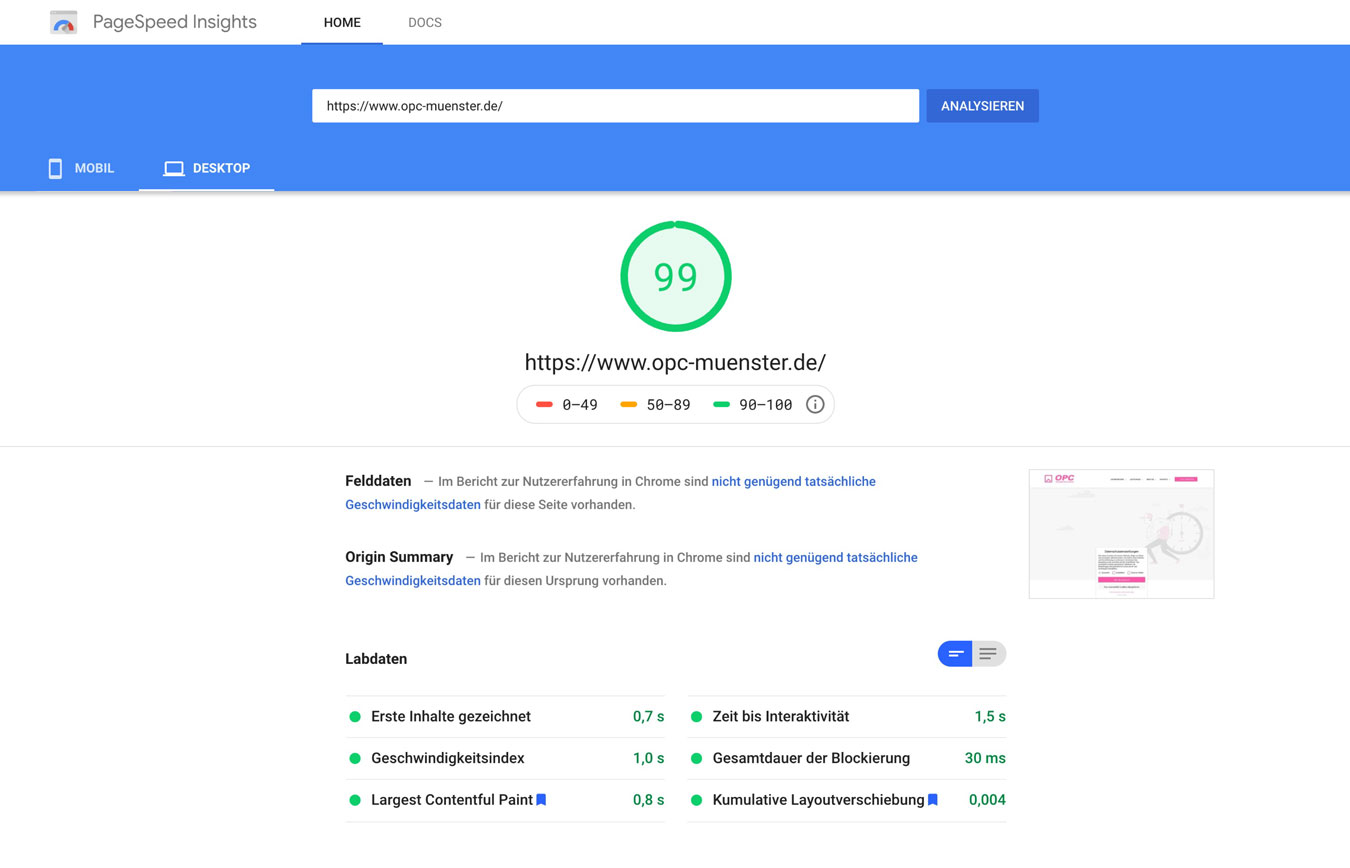The image size is (1350, 868).
Task: Click the green dot beside Largest Contentful Paint
Action: tap(355, 801)
